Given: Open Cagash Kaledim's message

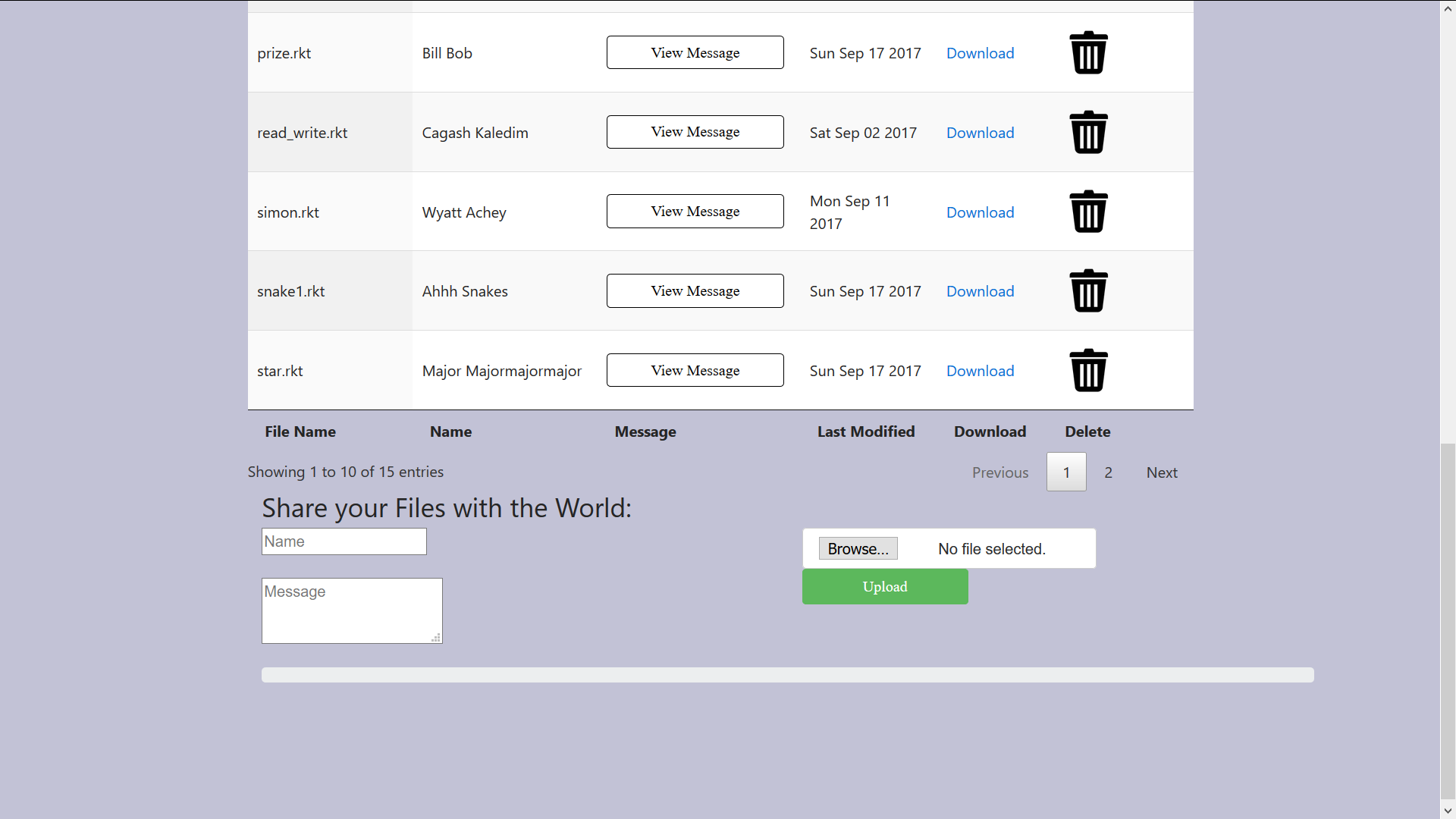Looking at the screenshot, I should 695,132.
